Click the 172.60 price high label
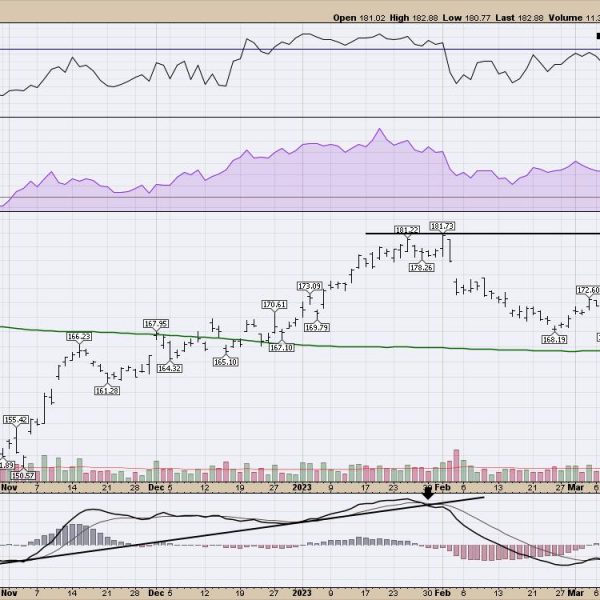The image size is (600, 600). tap(588, 290)
